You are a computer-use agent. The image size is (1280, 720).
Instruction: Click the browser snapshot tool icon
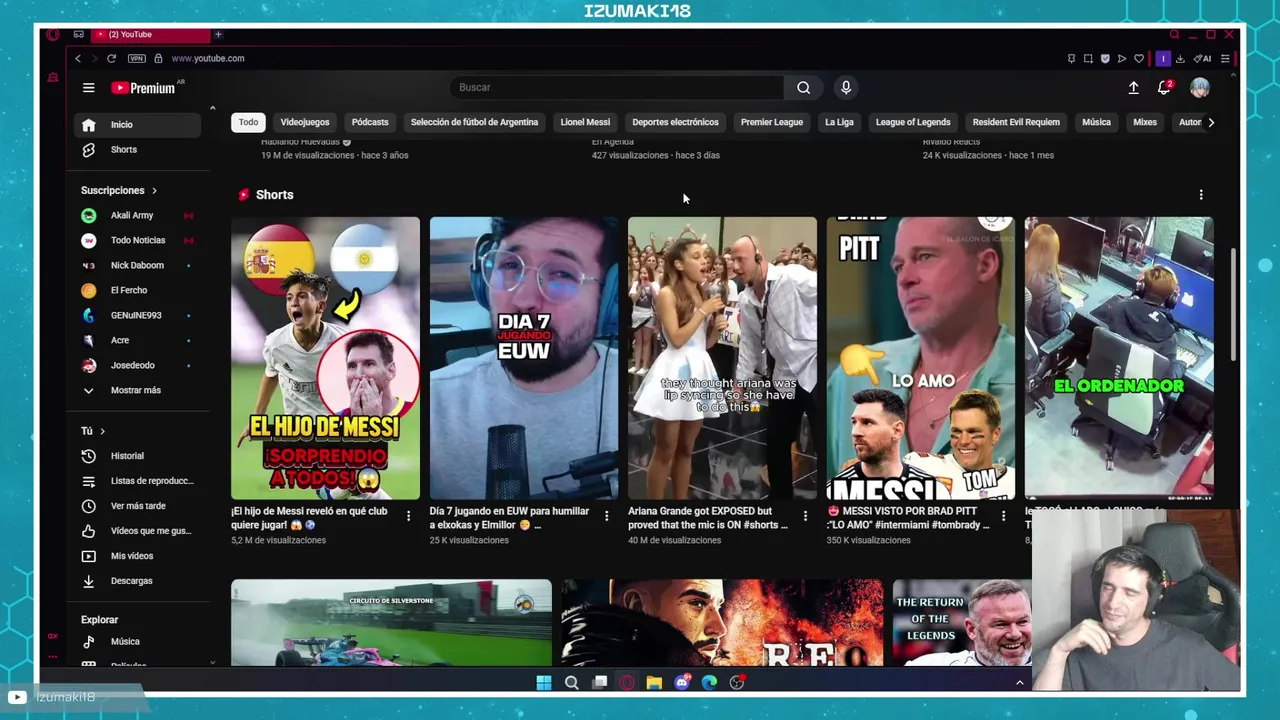click(1088, 59)
